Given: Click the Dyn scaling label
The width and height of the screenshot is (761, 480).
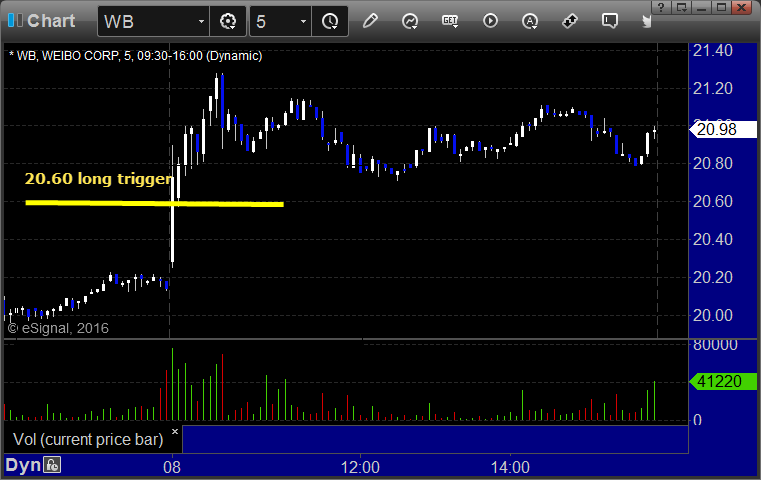Looking at the screenshot, I should click(x=23, y=465).
